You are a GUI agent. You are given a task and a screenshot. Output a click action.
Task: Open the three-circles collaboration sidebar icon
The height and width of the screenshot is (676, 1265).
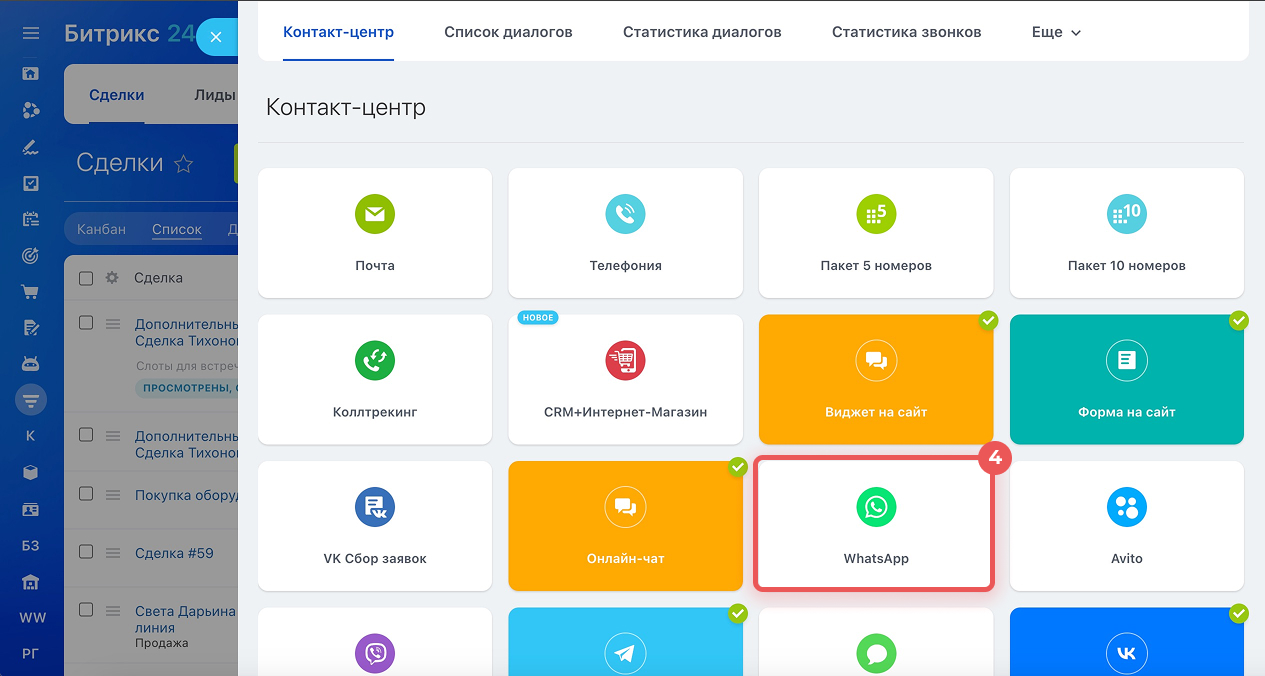tap(31, 110)
